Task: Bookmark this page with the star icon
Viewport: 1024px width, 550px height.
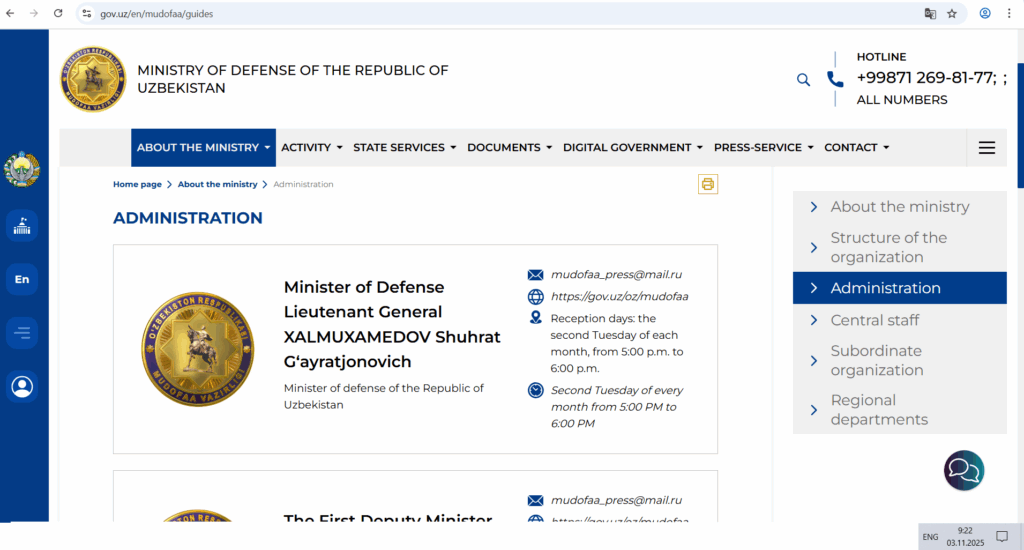Action: [952, 14]
